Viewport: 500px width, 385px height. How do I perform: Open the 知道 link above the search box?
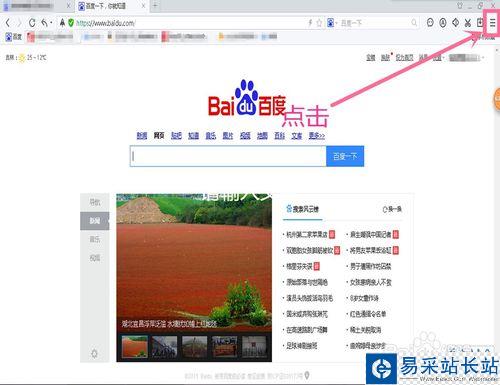pyautogui.click(x=193, y=136)
